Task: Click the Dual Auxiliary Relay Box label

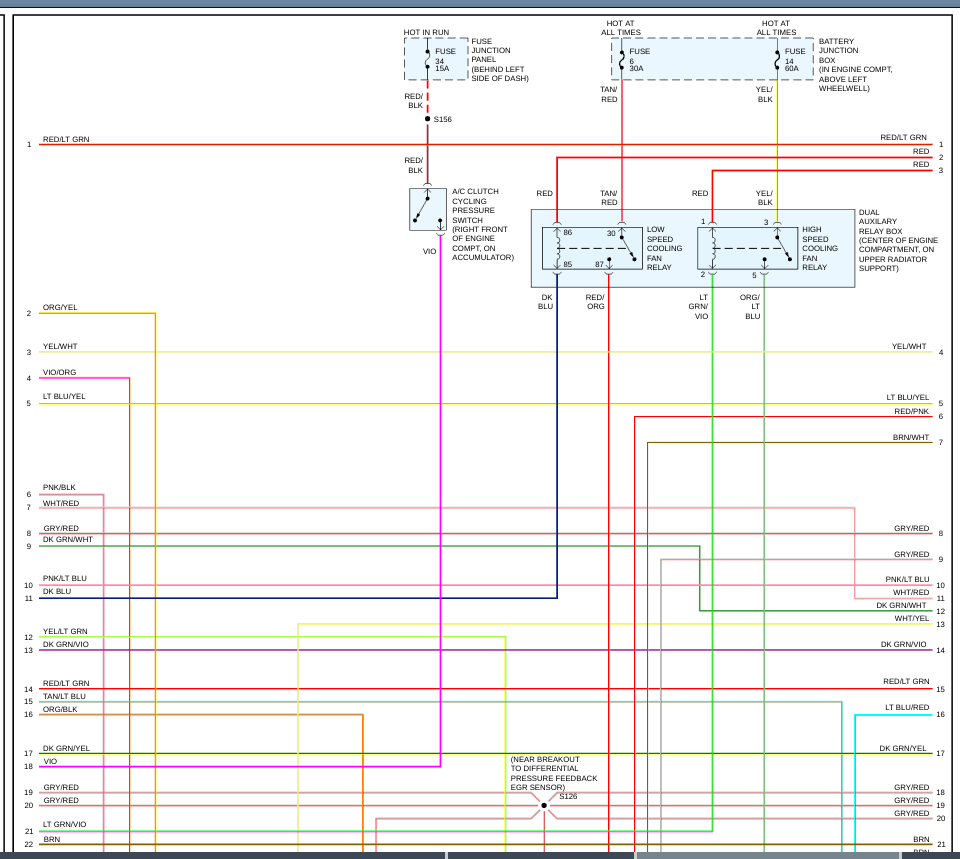Action: pos(898,240)
